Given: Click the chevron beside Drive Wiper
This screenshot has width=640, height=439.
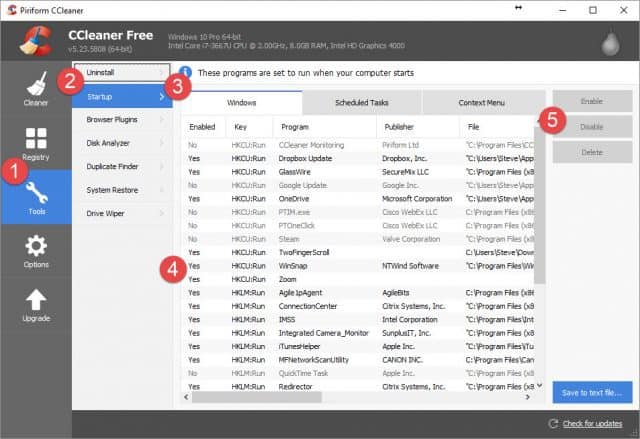Looking at the screenshot, I should tap(162, 213).
